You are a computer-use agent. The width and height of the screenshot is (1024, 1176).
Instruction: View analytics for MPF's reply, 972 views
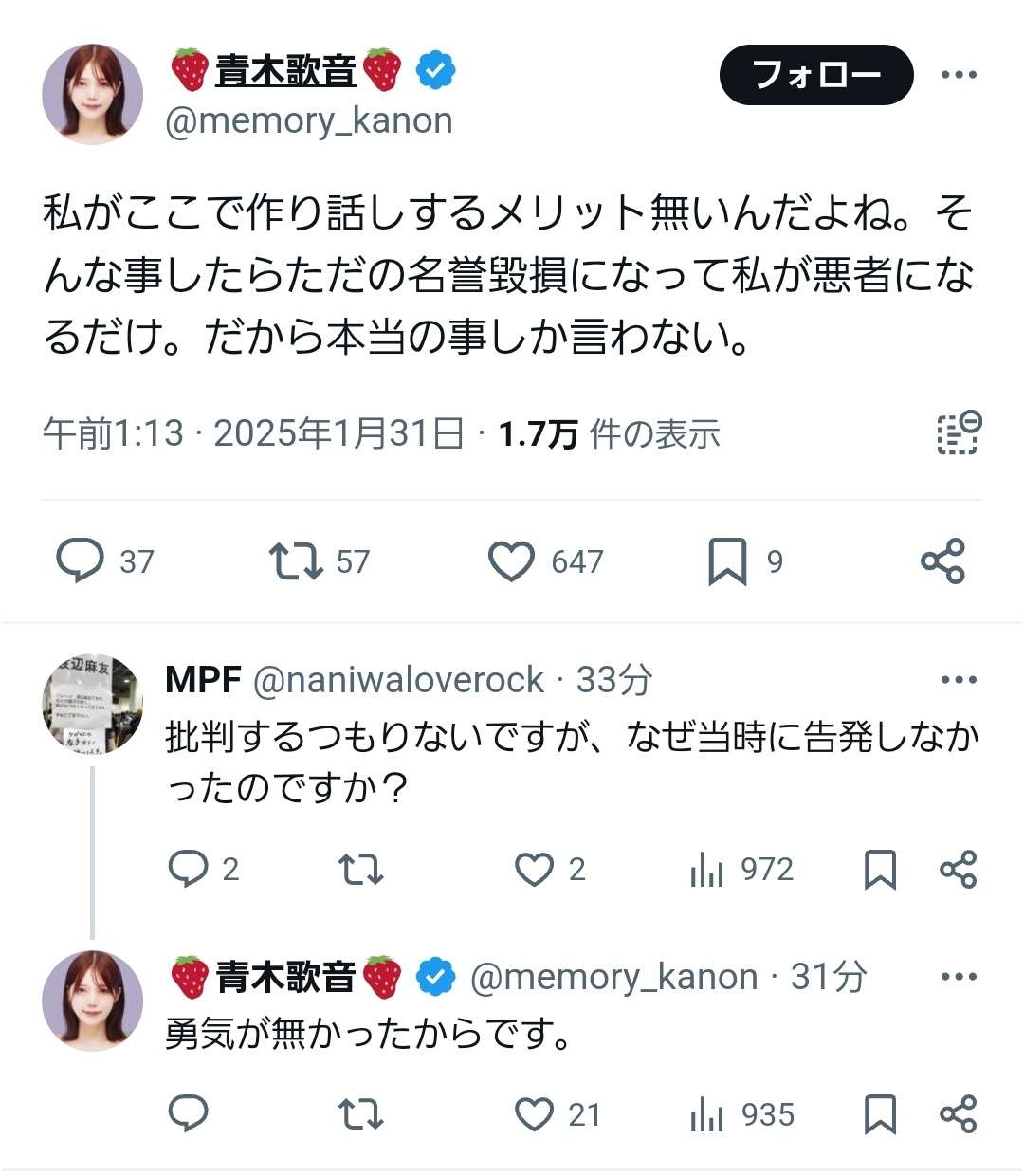pyautogui.click(x=707, y=869)
